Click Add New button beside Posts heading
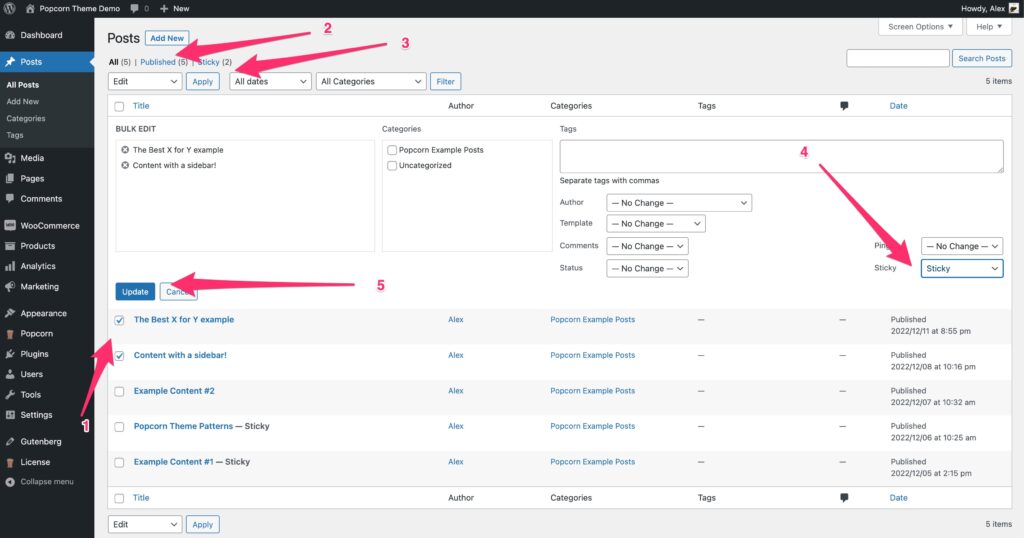 tap(167, 39)
